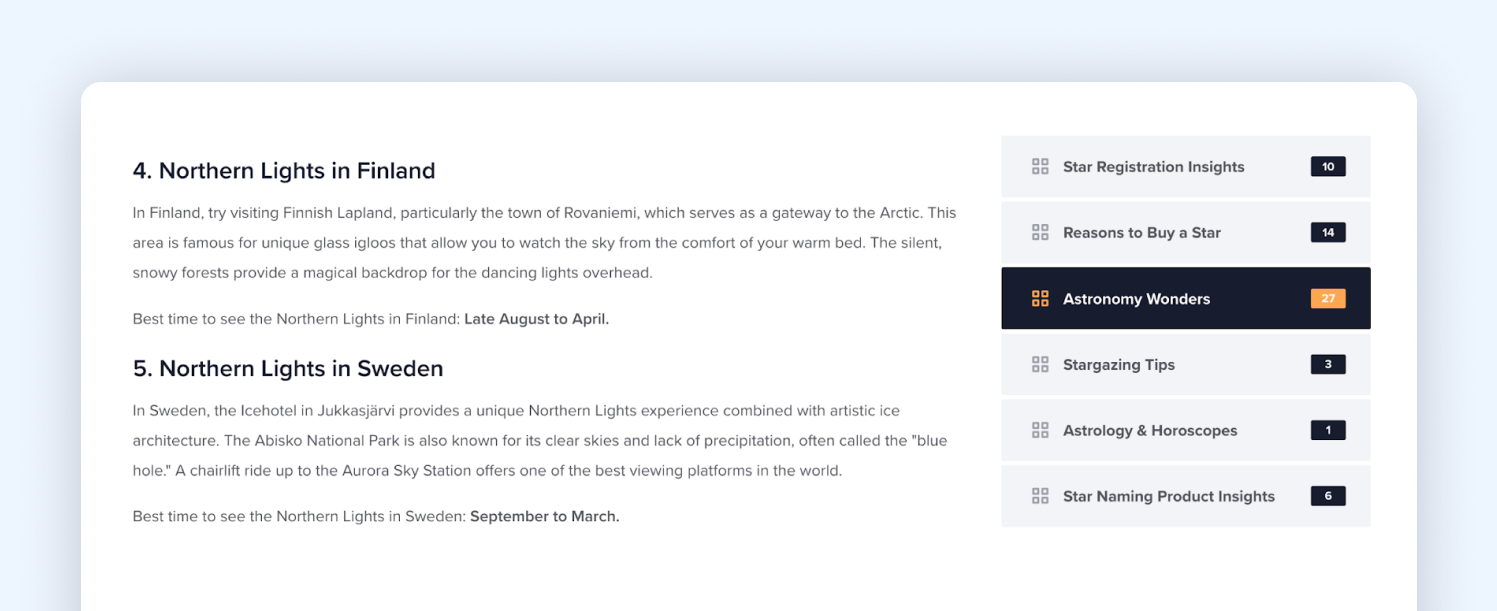Click the 14 badge next to Reasons to Buy a Star

tap(1327, 232)
